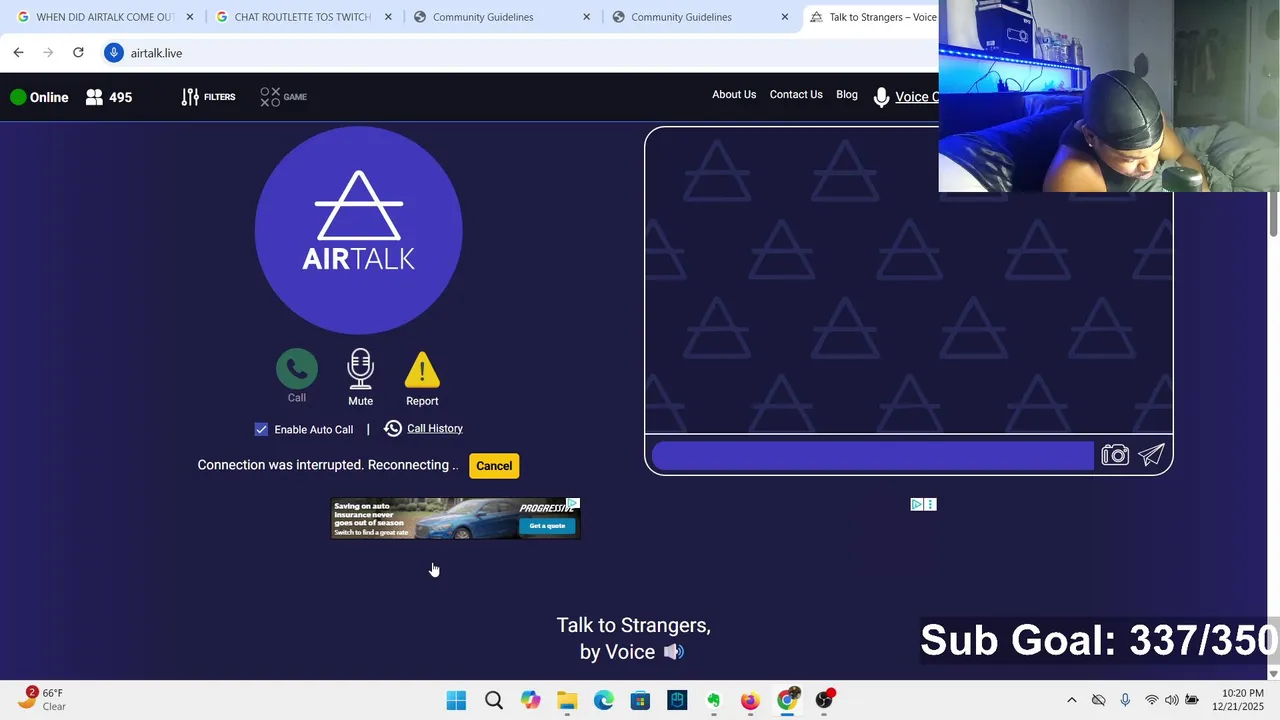Open Call History link

434,428
